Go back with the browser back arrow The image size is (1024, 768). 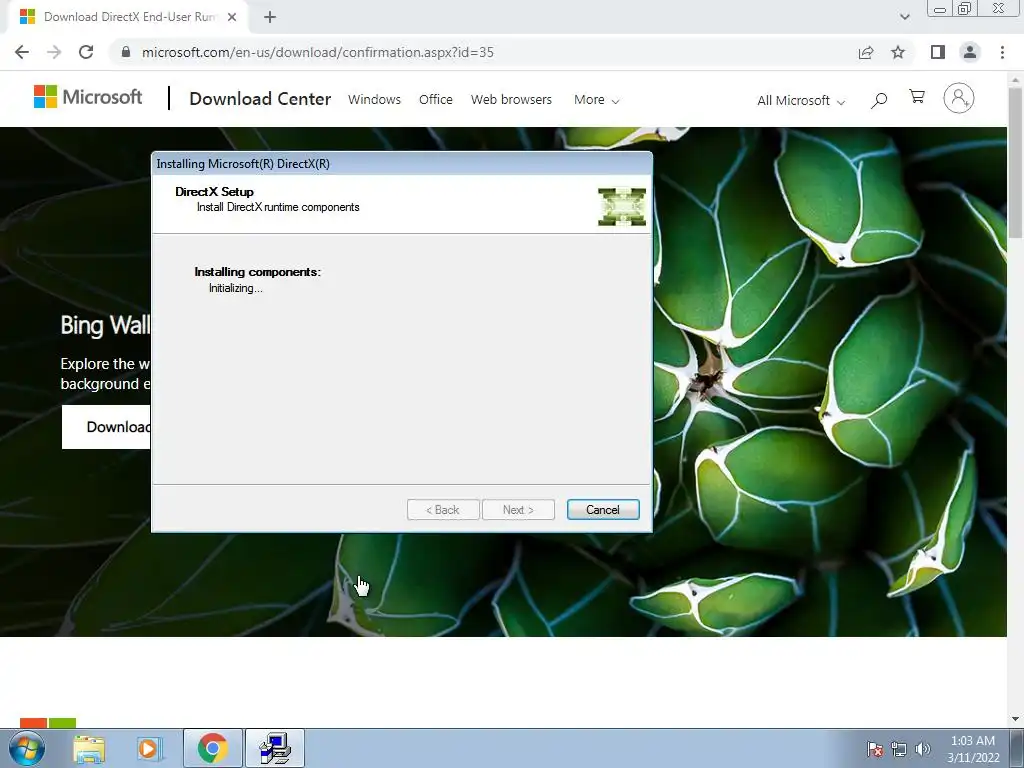[22, 52]
